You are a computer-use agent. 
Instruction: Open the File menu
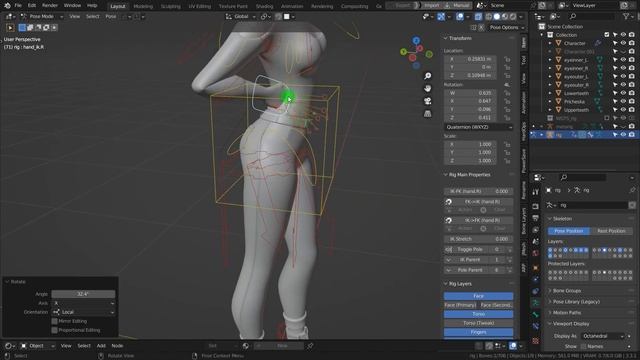[x=18, y=6]
